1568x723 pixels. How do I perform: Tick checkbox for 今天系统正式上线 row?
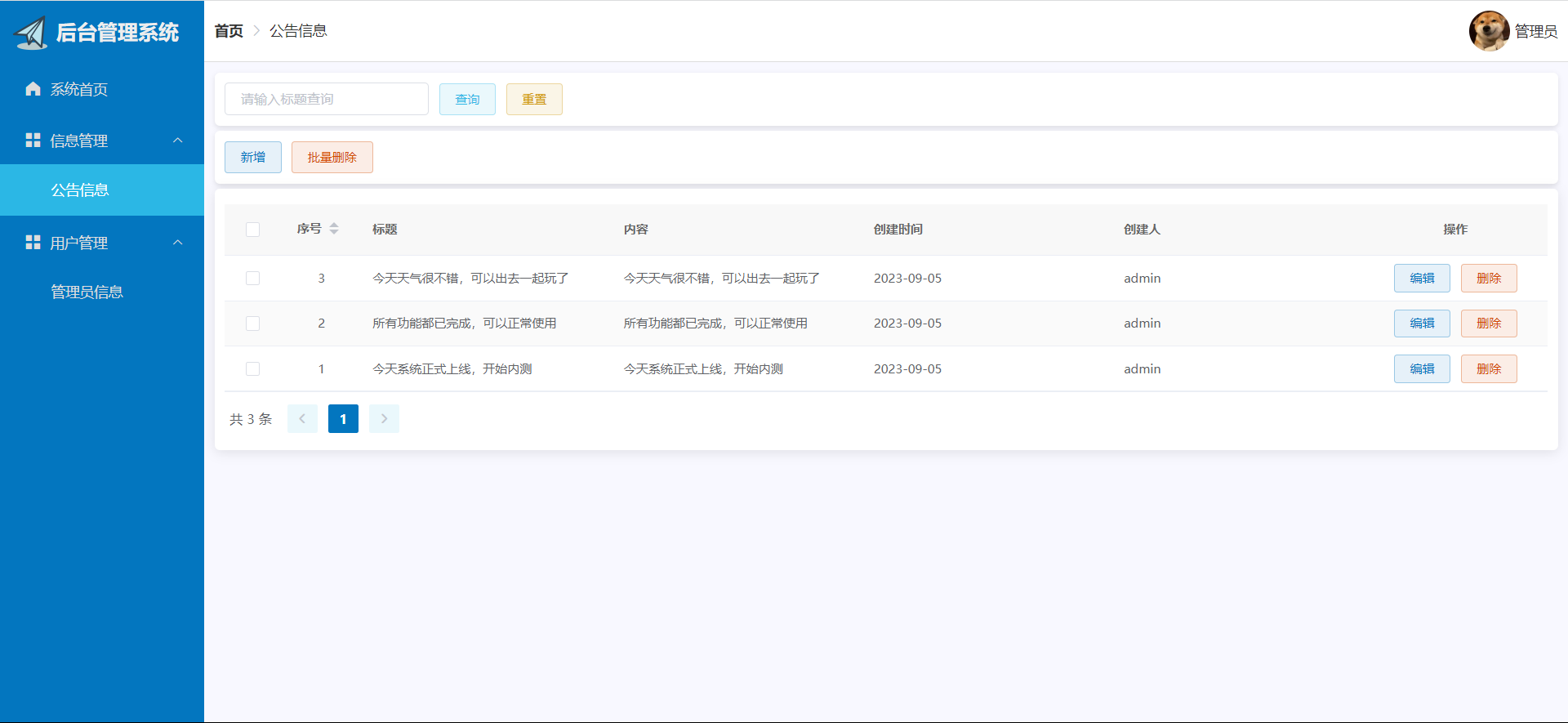pos(253,369)
